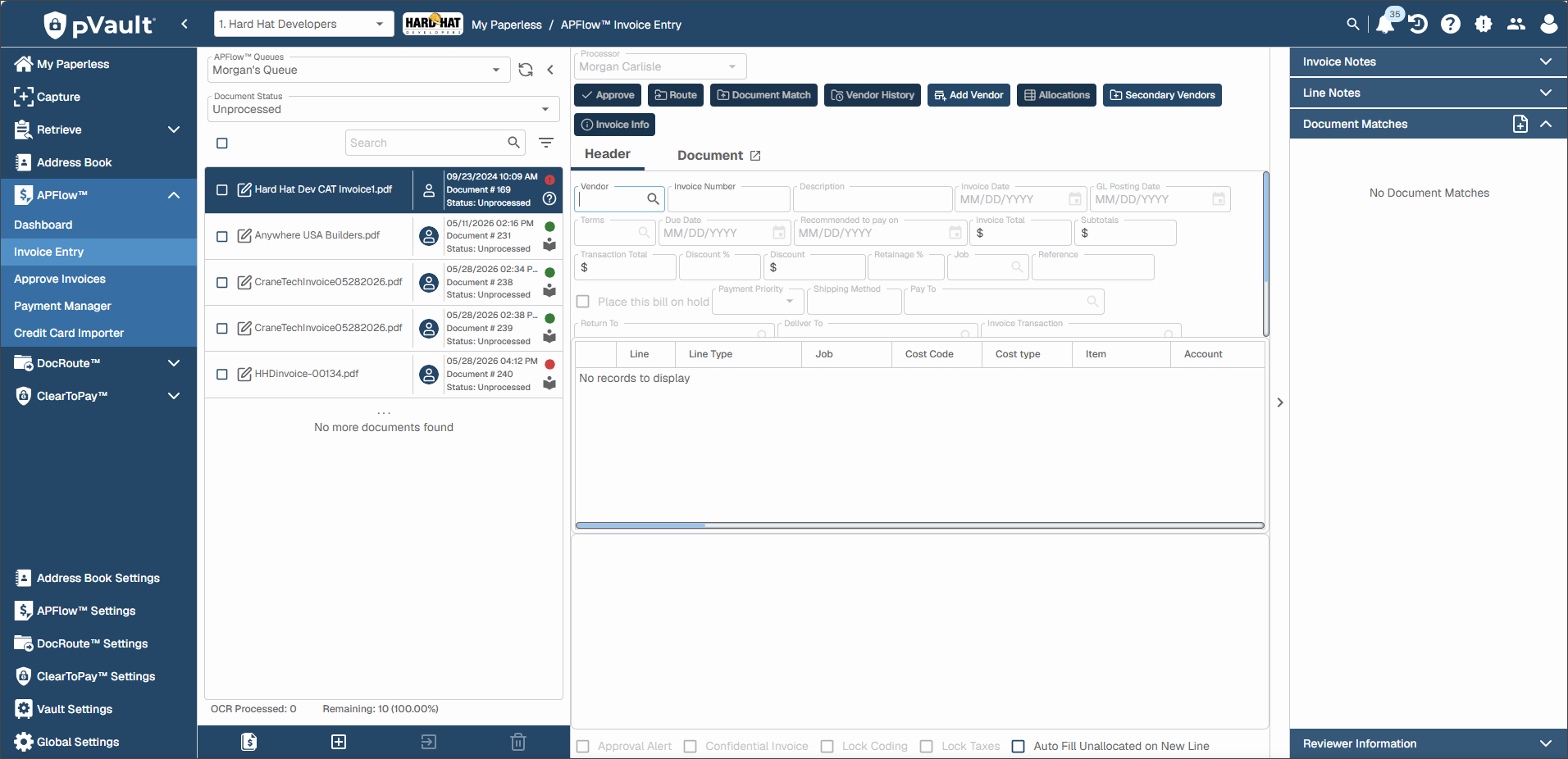Screen dimensions: 1568x759
Task: Click user icon on HHDinvoice-00134.pdf row
Action: [x=429, y=375]
